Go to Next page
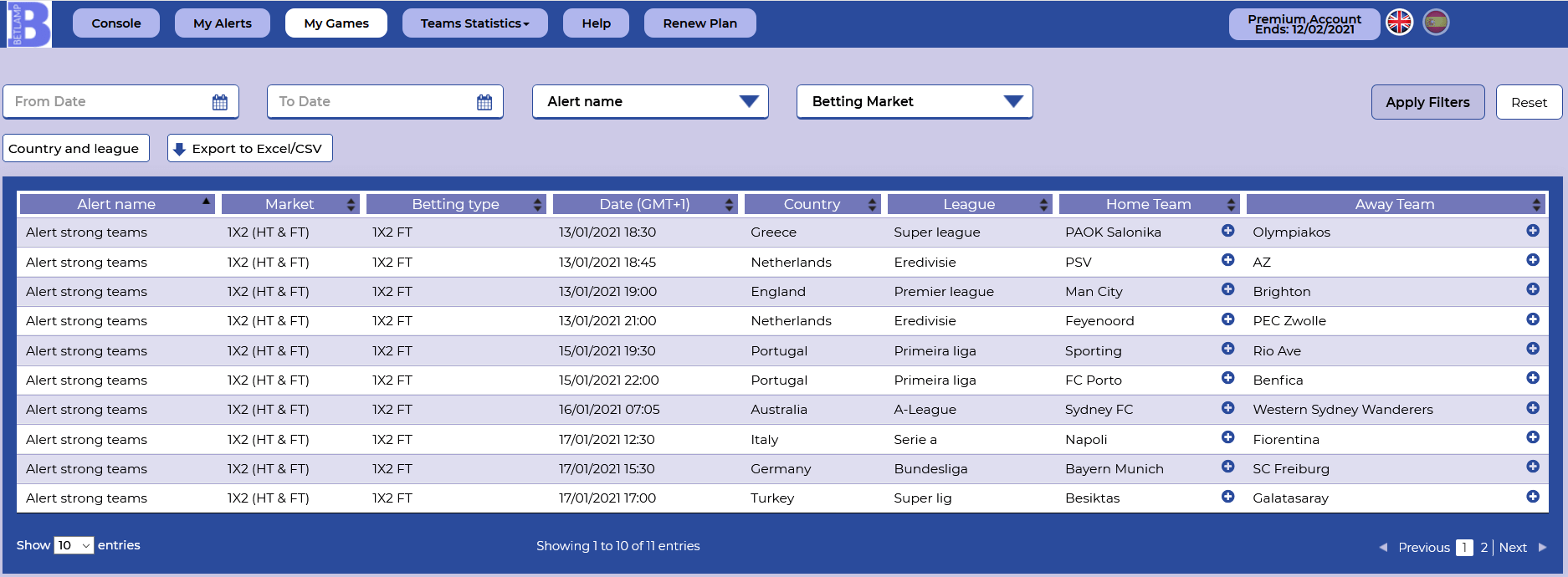Viewport: 1568px width, 577px height. (x=1513, y=548)
